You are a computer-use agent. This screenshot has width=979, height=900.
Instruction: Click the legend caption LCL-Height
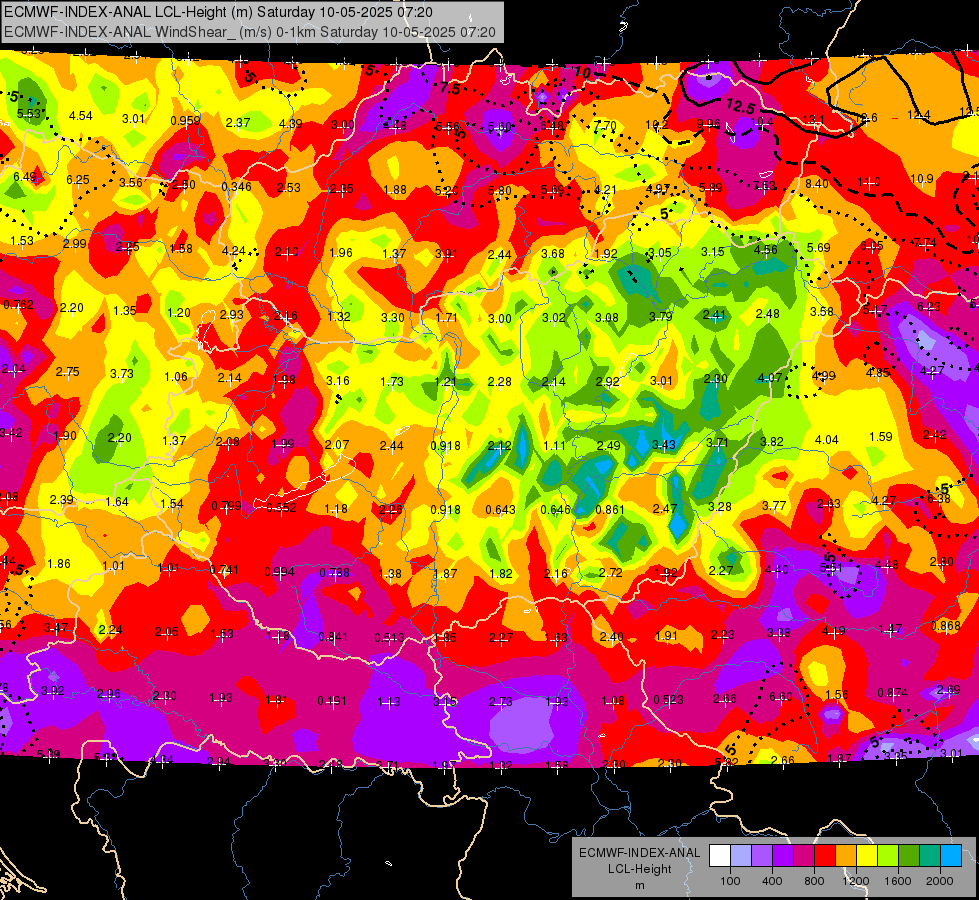(x=639, y=869)
